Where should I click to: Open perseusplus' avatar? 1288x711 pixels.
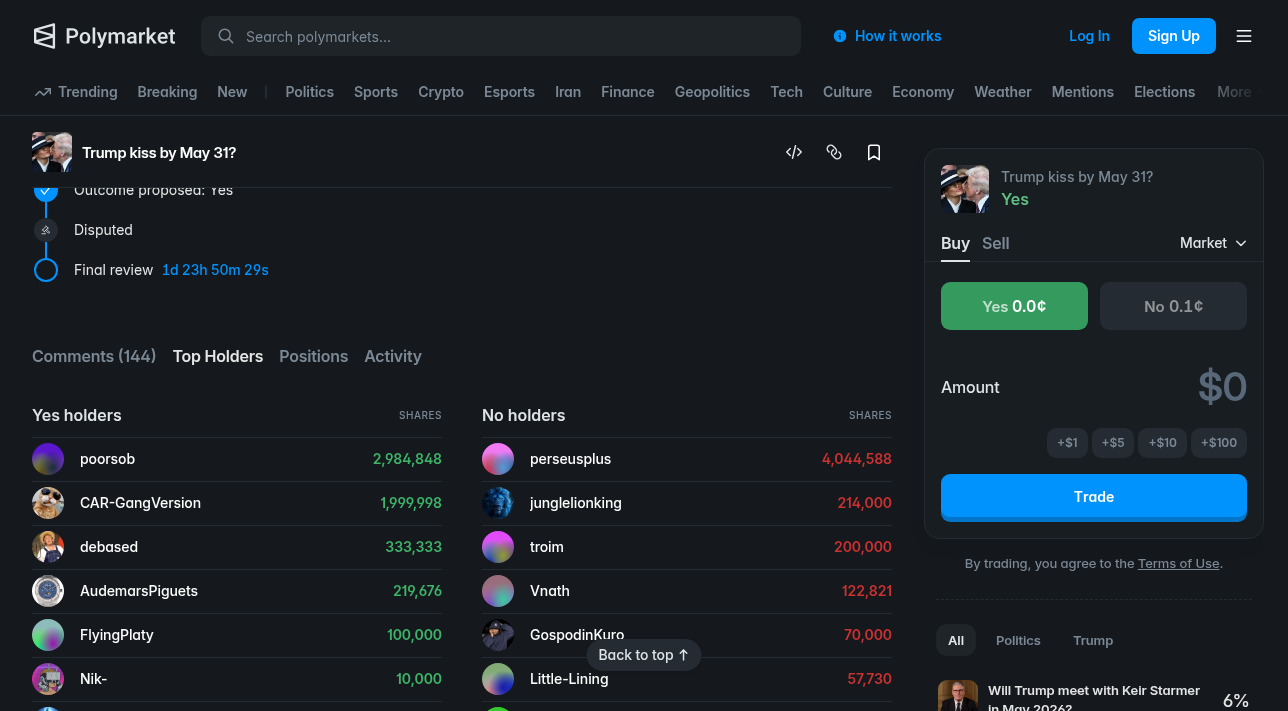[x=498, y=459]
